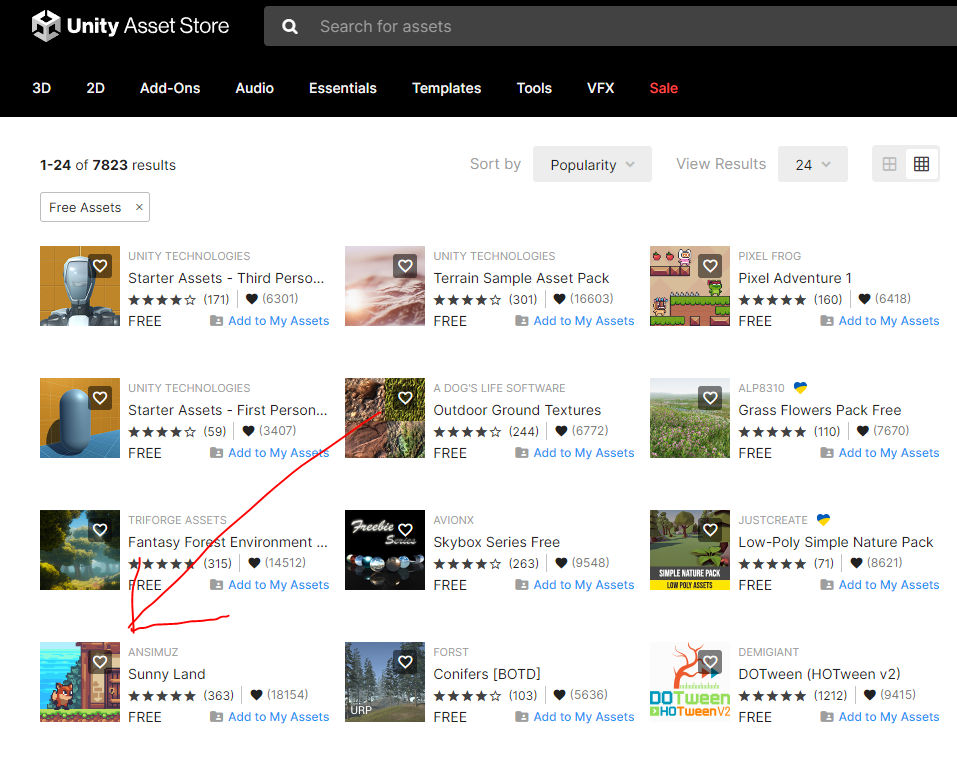957x758 pixels.
Task: Click folder icon beside Pixel Adventure 1 Add to My Assets
Action: pos(827,320)
